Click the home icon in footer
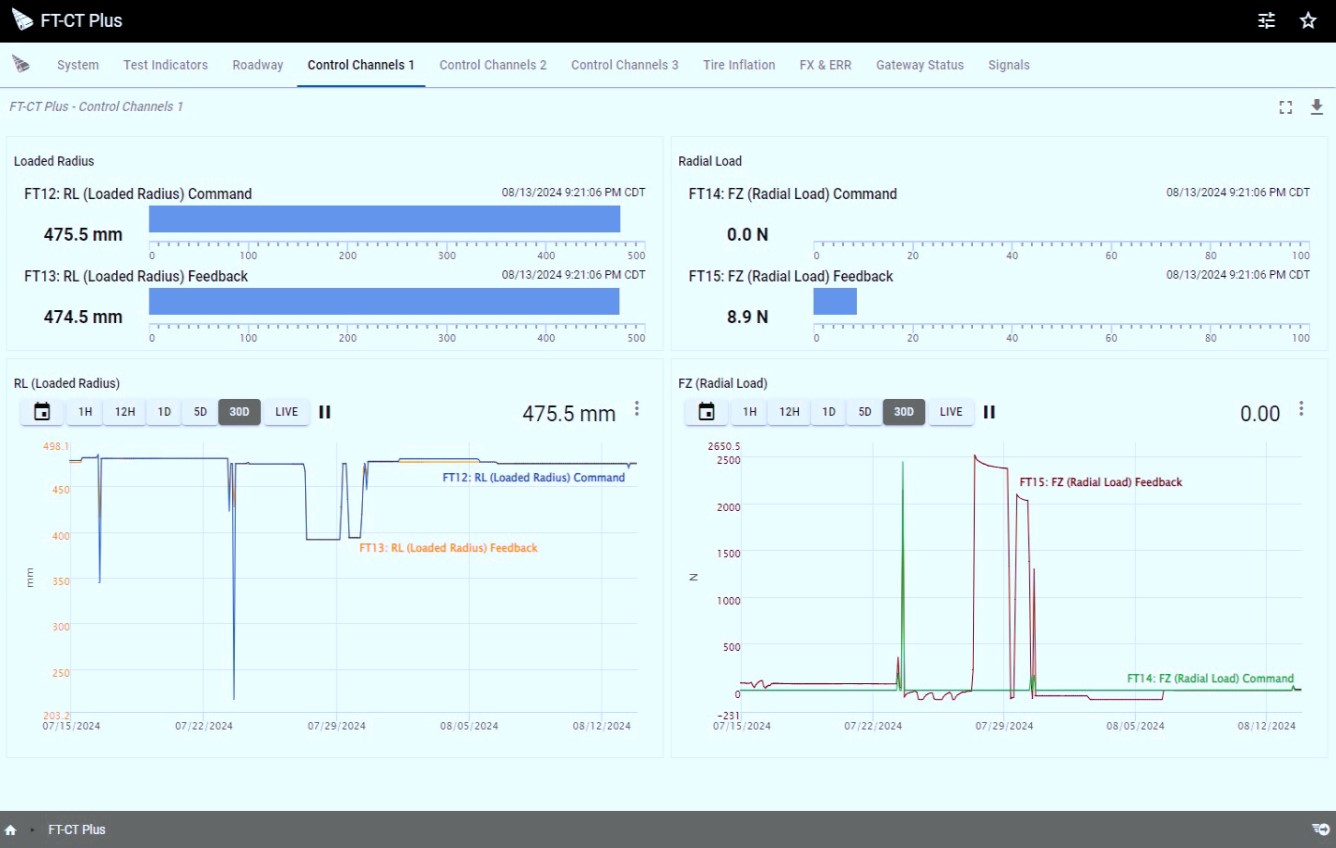Screen dimensions: 1336x848 pos(11,830)
